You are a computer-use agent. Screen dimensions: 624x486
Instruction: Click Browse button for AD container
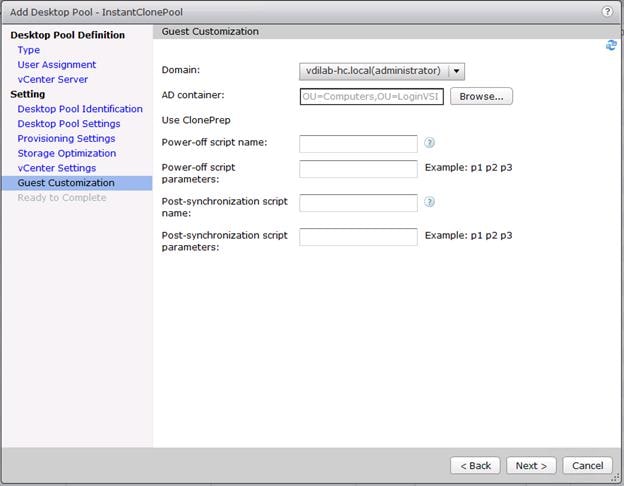tap(481, 96)
